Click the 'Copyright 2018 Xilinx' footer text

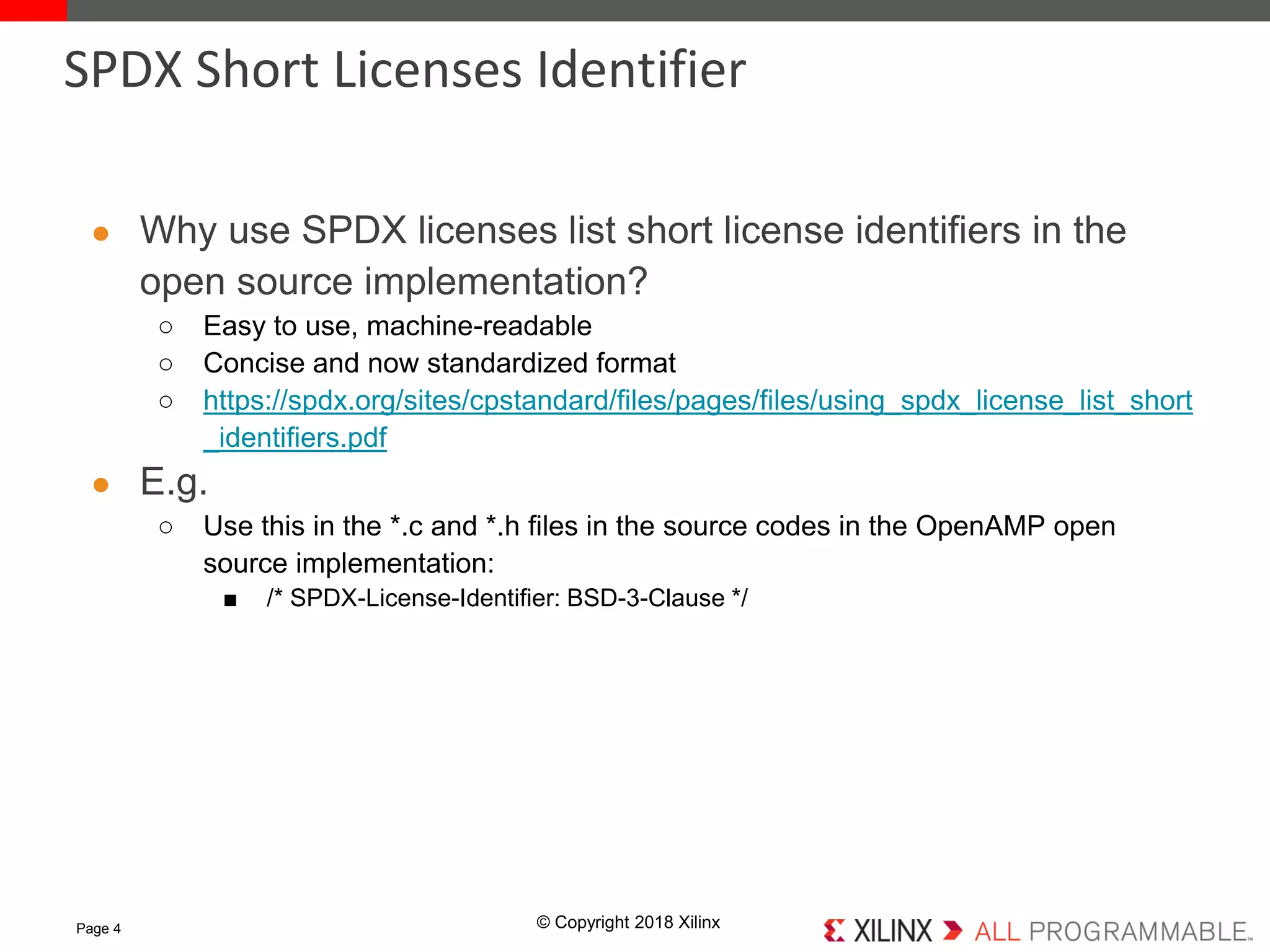628,922
